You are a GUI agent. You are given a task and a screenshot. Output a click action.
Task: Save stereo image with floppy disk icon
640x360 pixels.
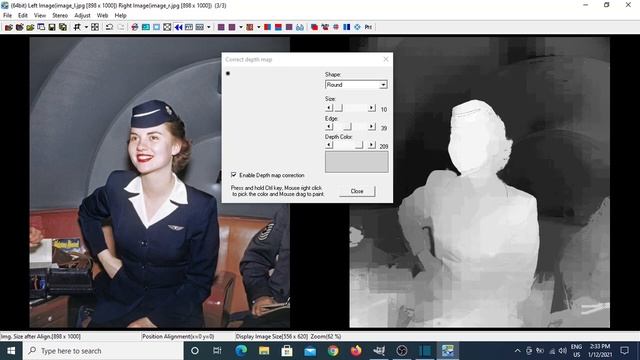52,27
